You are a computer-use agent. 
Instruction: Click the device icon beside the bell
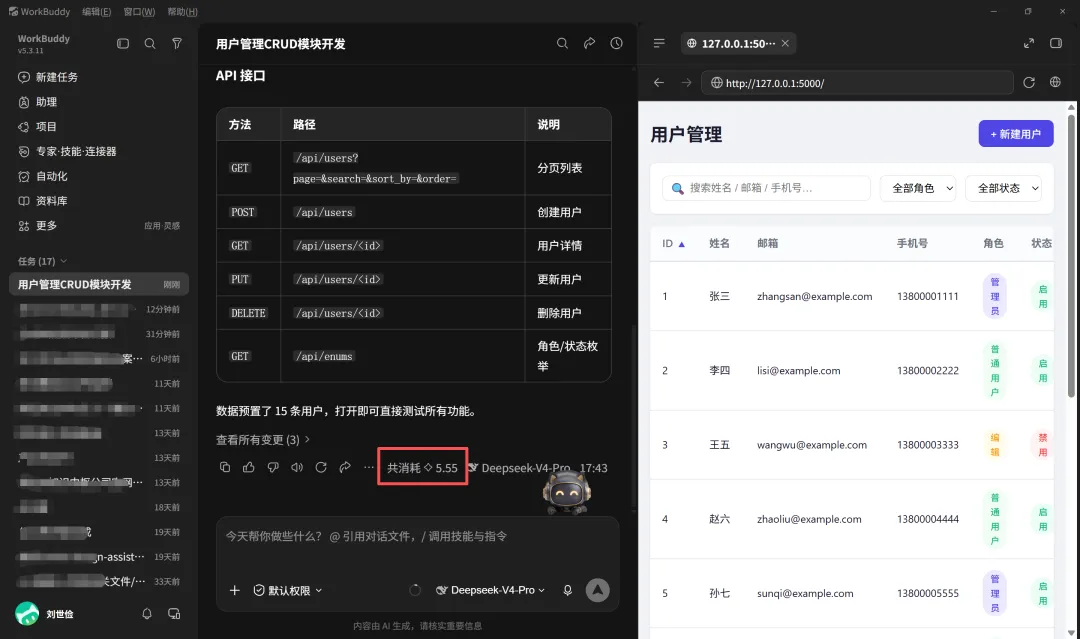click(174, 614)
